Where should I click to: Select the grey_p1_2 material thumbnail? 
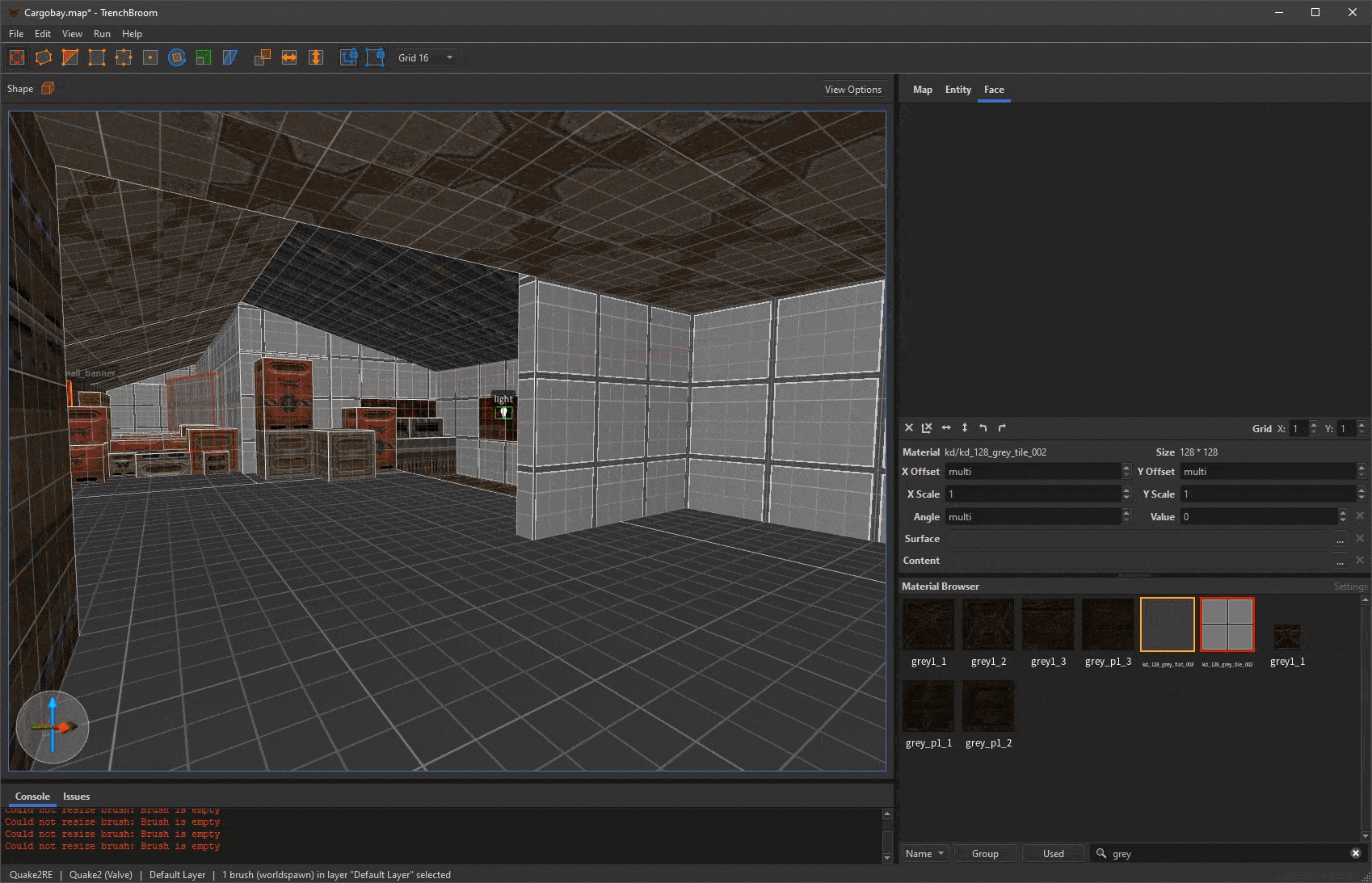click(988, 706)
